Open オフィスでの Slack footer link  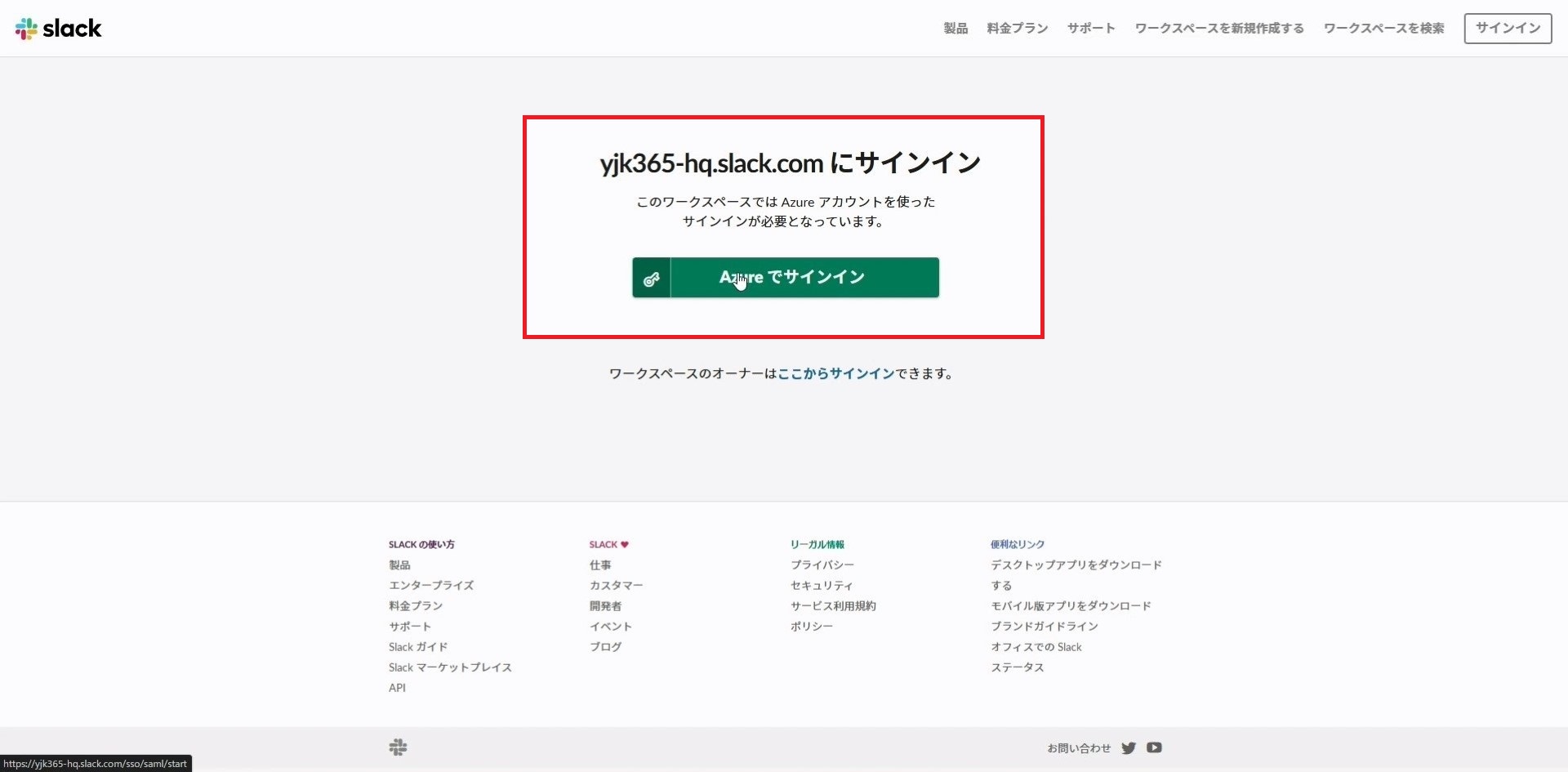1036,646
